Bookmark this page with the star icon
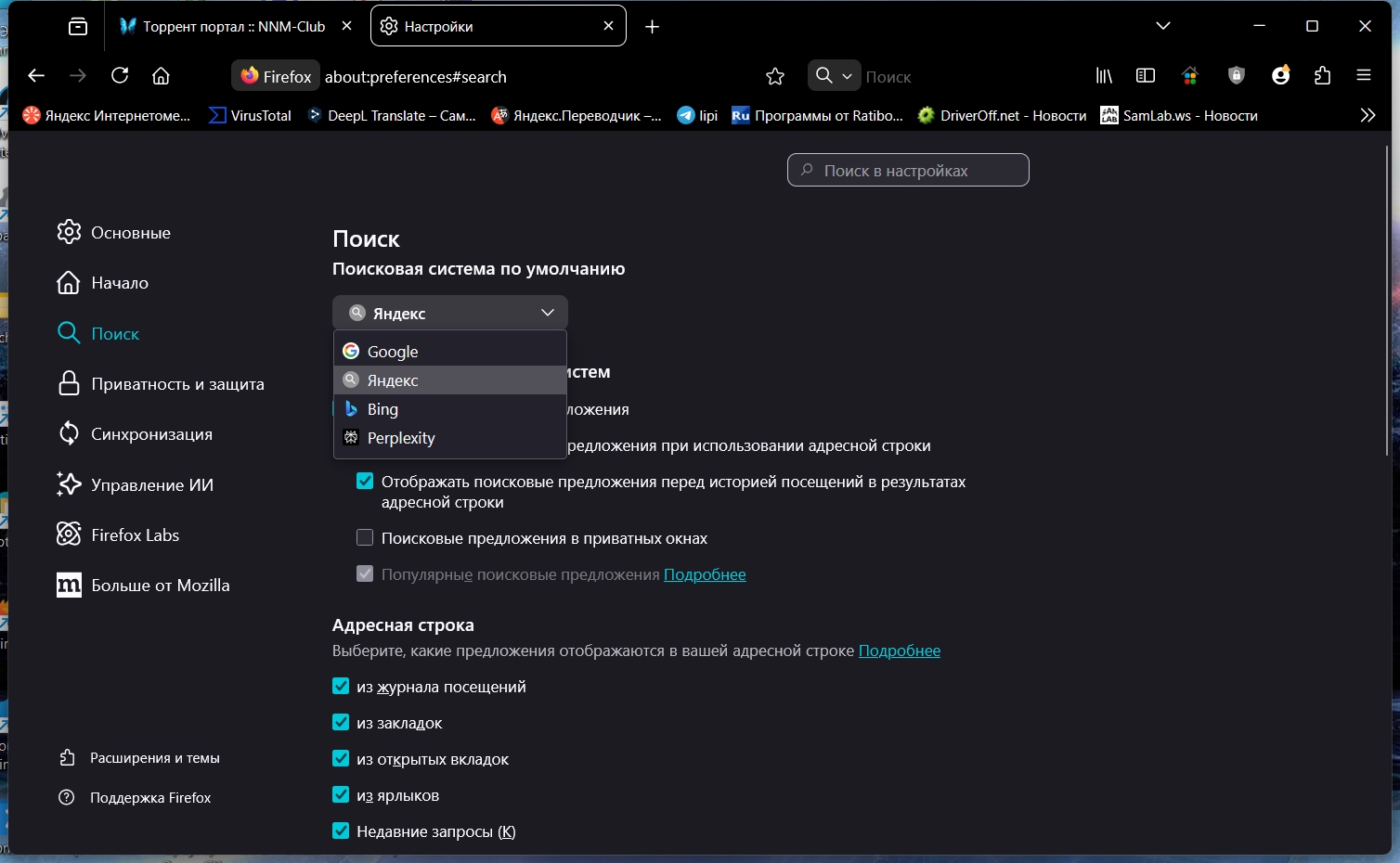Screen dimensions: 1400x863 click(x=775, y=77)
